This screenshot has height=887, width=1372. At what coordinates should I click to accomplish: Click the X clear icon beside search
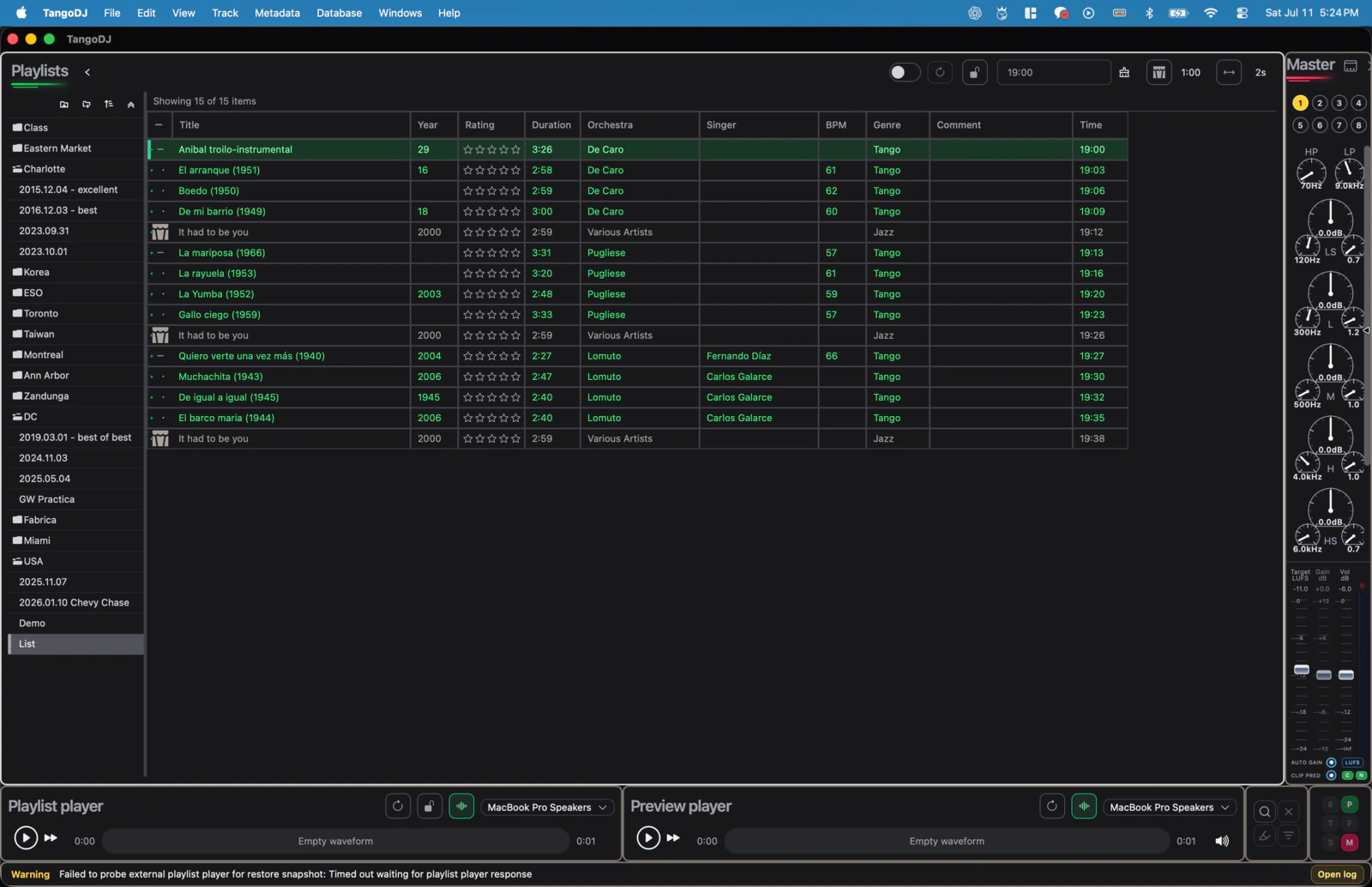pos(1288,812)
